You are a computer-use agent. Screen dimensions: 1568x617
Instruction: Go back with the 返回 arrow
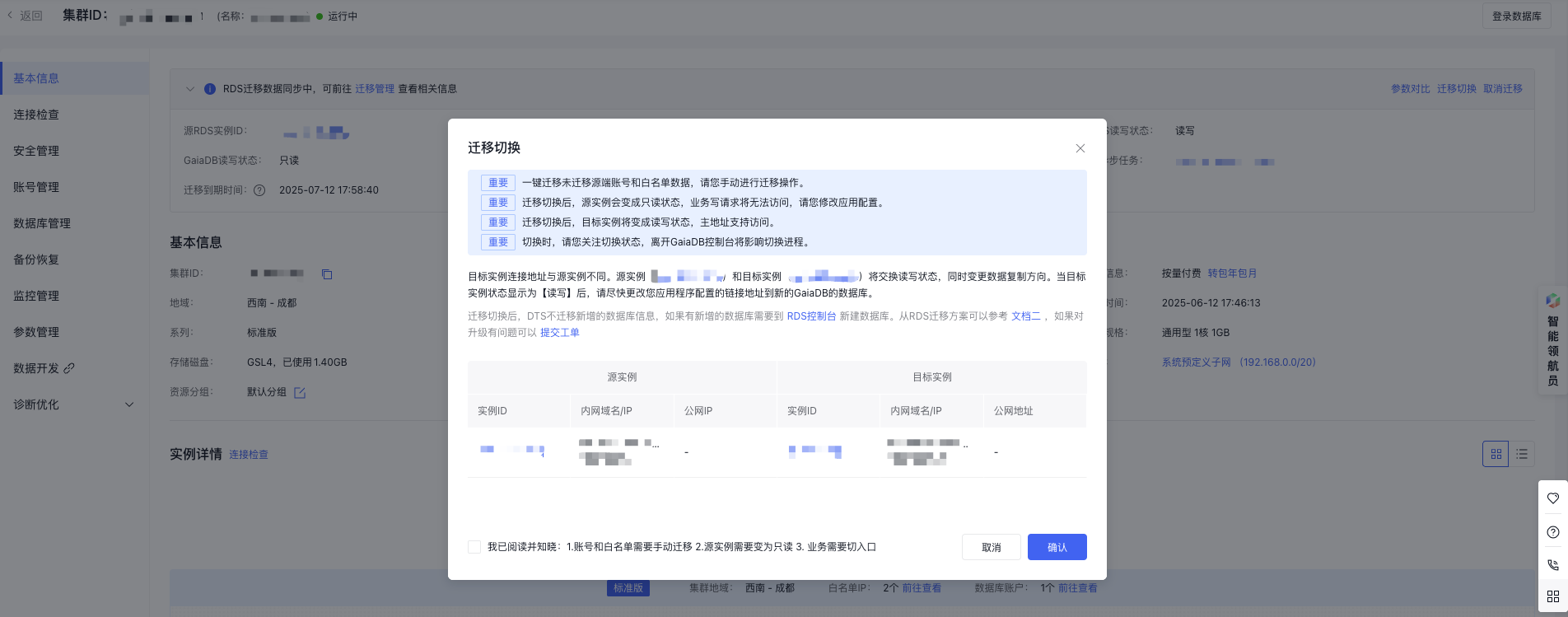point(25,16)
